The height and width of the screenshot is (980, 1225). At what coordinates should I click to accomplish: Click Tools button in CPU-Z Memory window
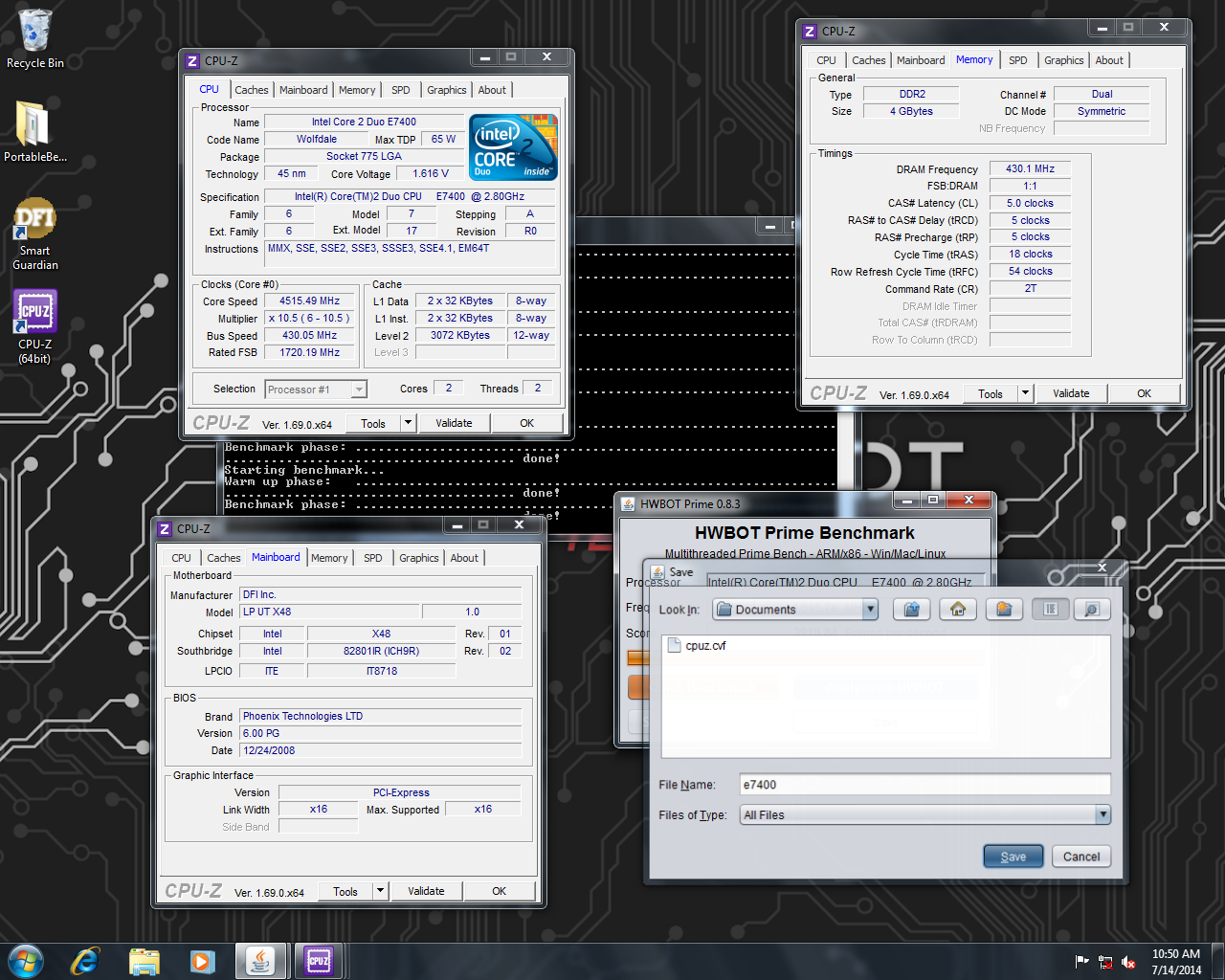991,393
